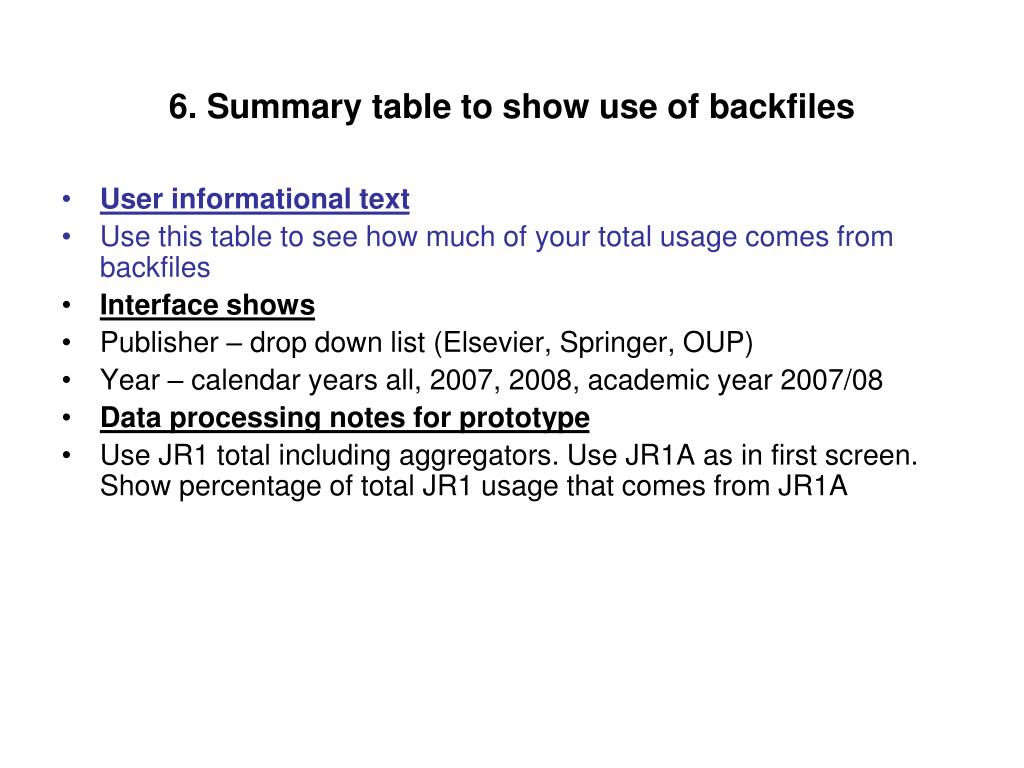Click the slide title about backfiles summary table

511,106
